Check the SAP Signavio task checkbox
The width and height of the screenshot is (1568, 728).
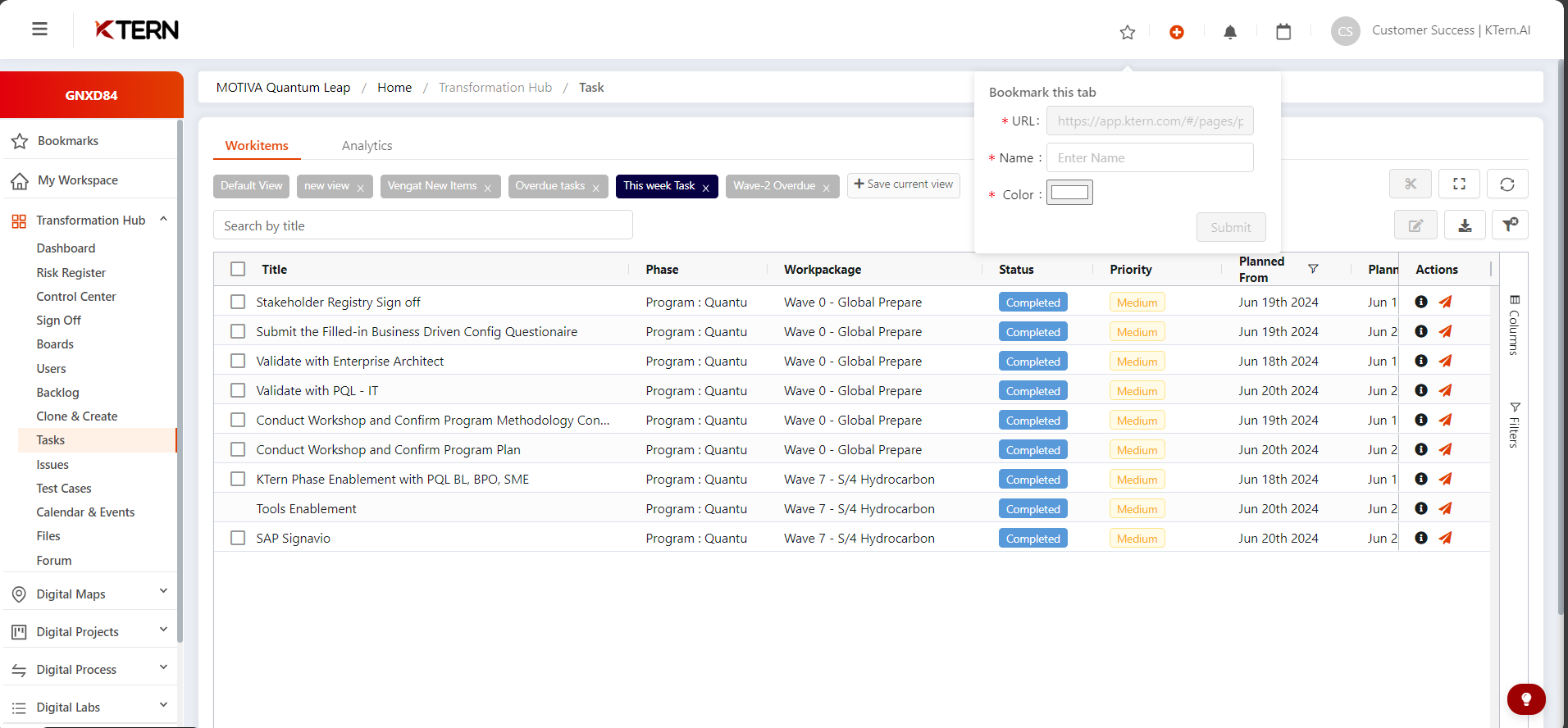pos(238,538)
